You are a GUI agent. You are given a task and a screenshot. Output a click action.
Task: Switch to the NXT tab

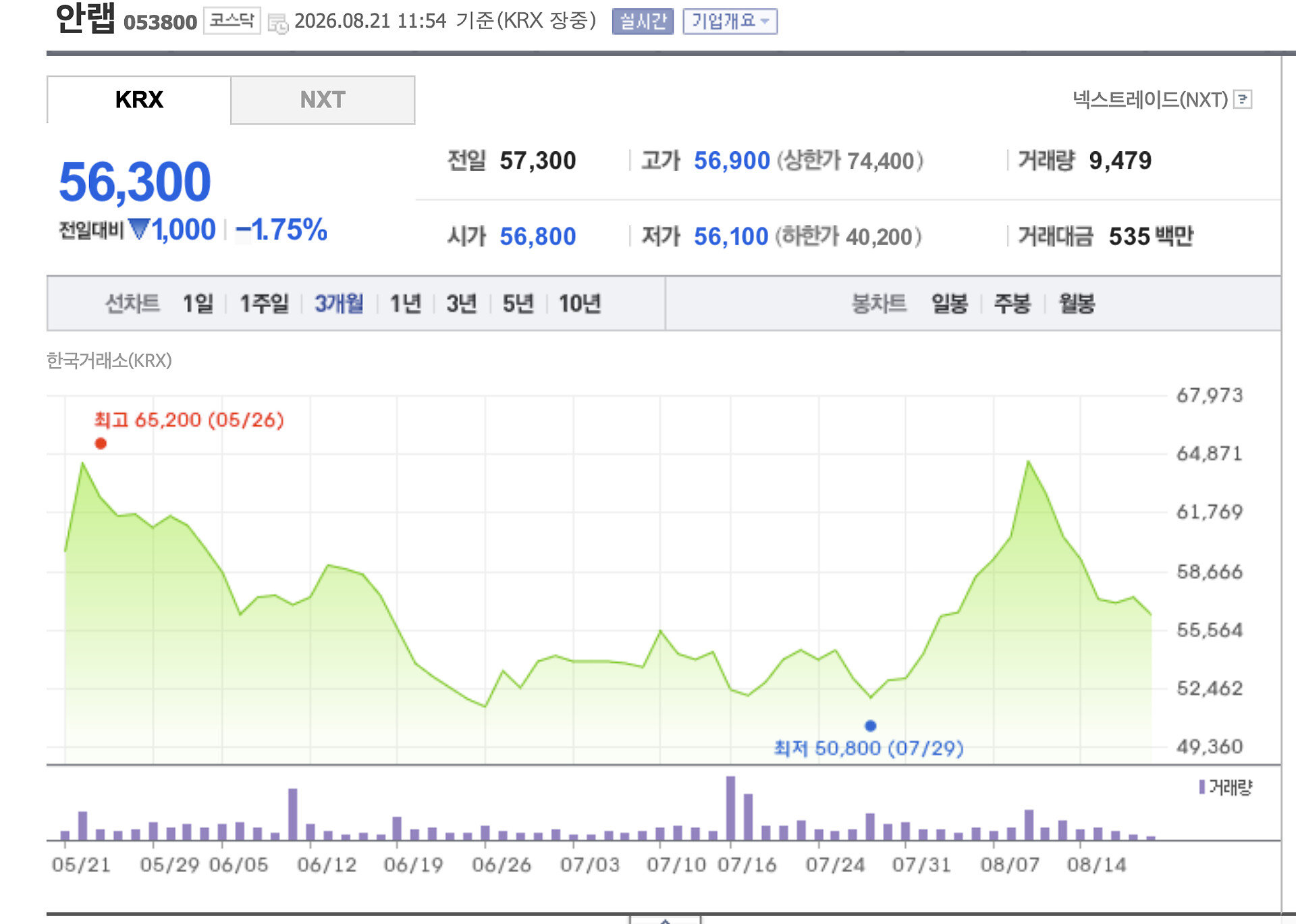[x=323, y=100]
